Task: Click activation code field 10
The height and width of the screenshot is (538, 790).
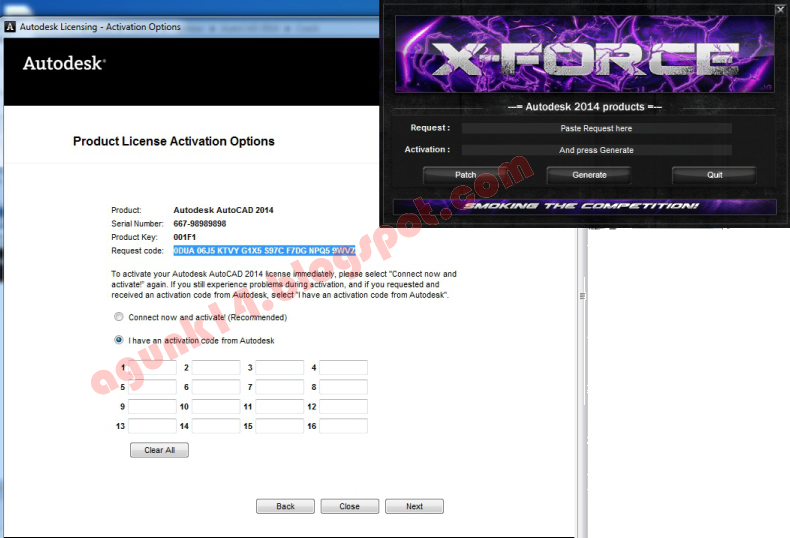Action: 216,407
